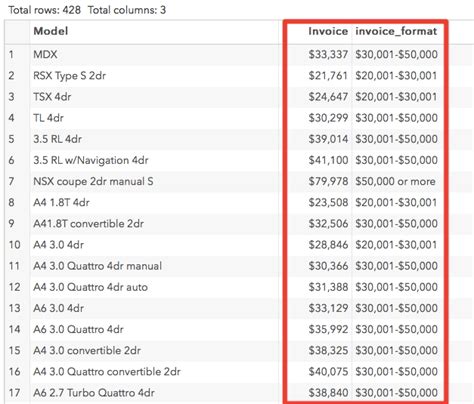Image resolution: width=474 pixels, height=404 pixels.
Task: Click the $50,000 or more format cell
Action: point(395,181)
